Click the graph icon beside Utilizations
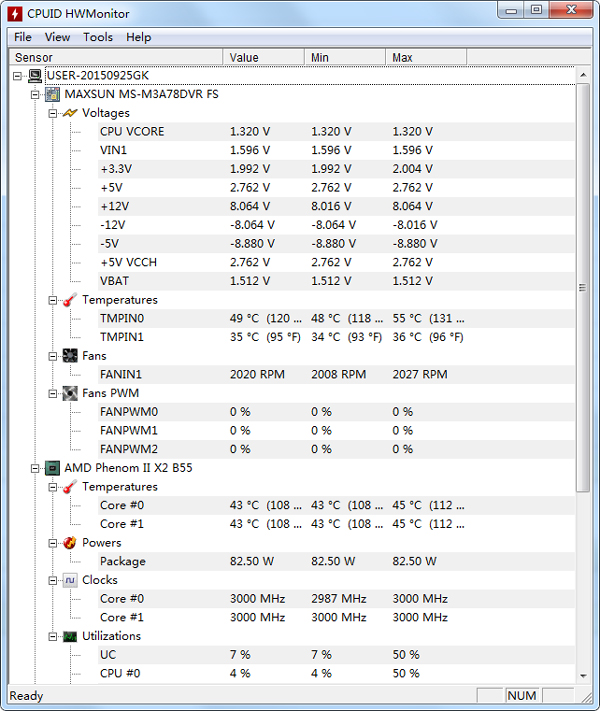Viewport: 600px width, 711px height. [70, 636]
